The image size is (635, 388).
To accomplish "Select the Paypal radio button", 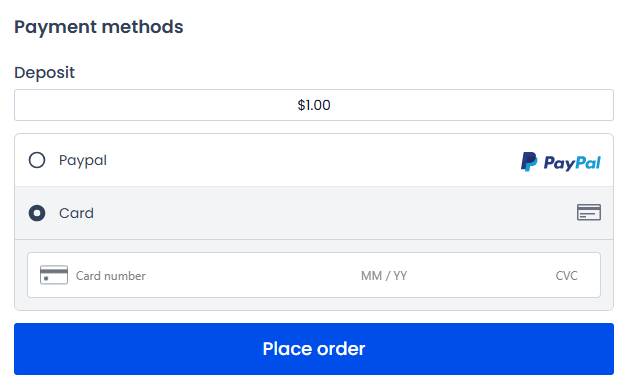I will point(37,160).
